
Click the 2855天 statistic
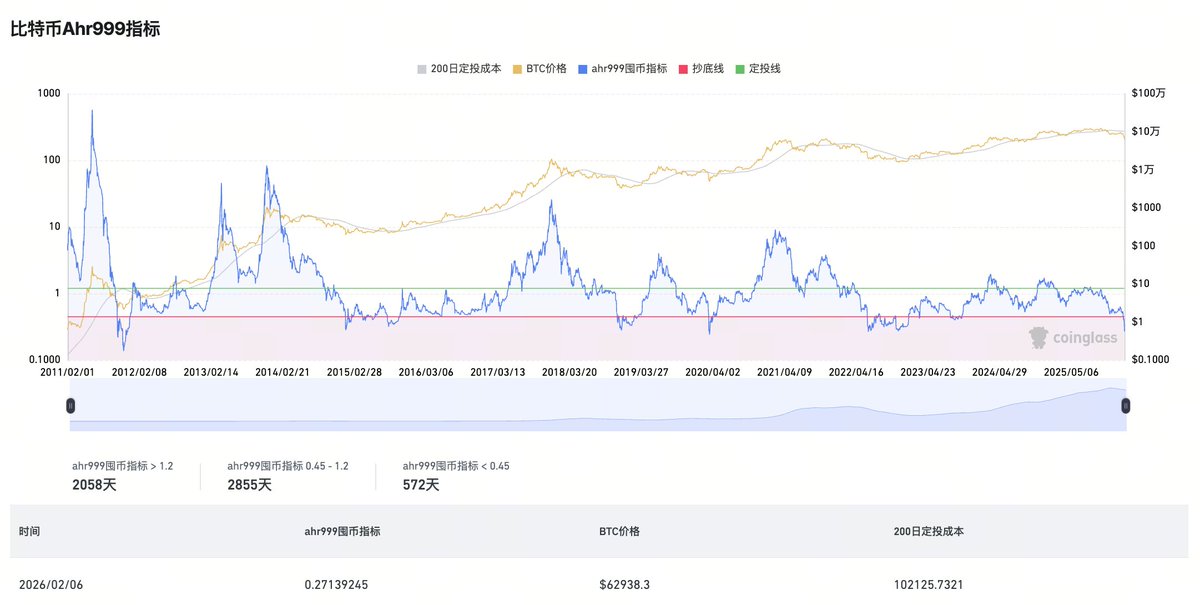(x=249, y=485)
